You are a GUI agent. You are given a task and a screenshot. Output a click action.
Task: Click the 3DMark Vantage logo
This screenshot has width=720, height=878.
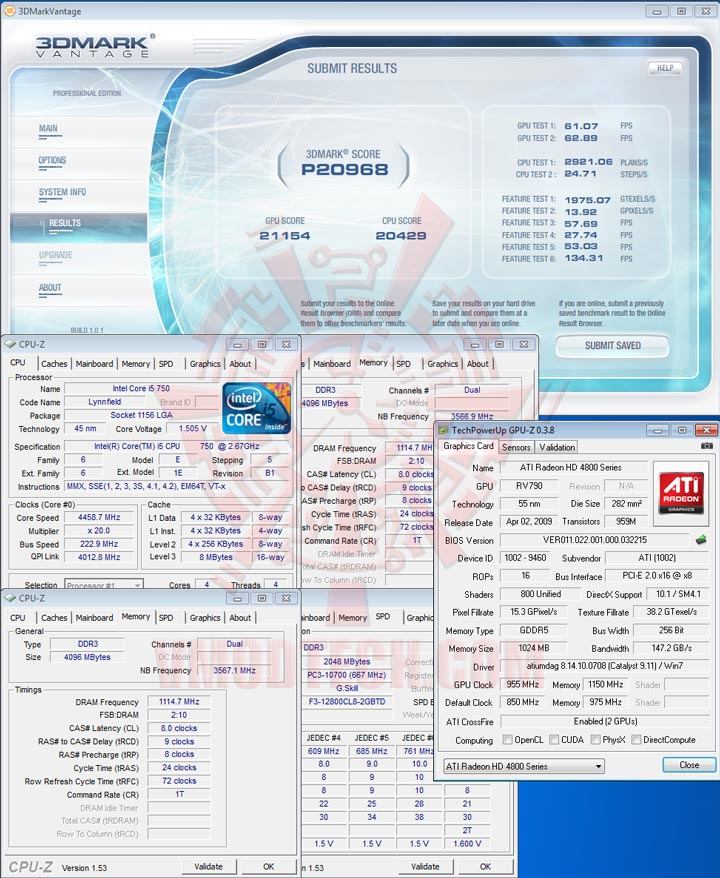pos(95,46)
